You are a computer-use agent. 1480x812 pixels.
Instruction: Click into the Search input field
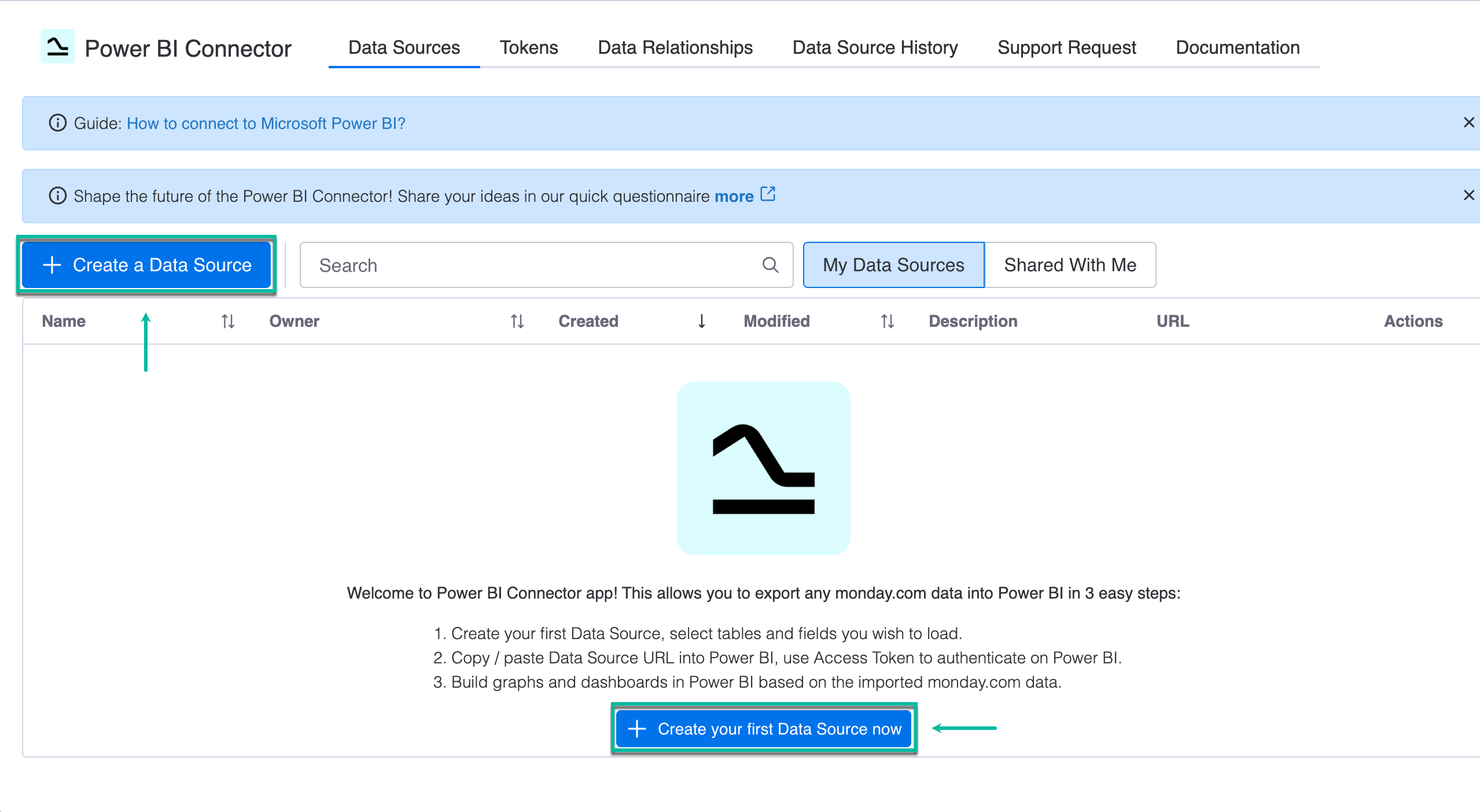pyautogui.click(x=521, y=265)
